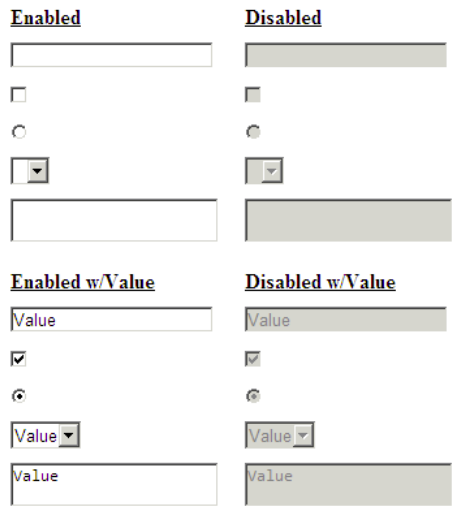Click the enabled text field containing Value

[x=111, y=319]
